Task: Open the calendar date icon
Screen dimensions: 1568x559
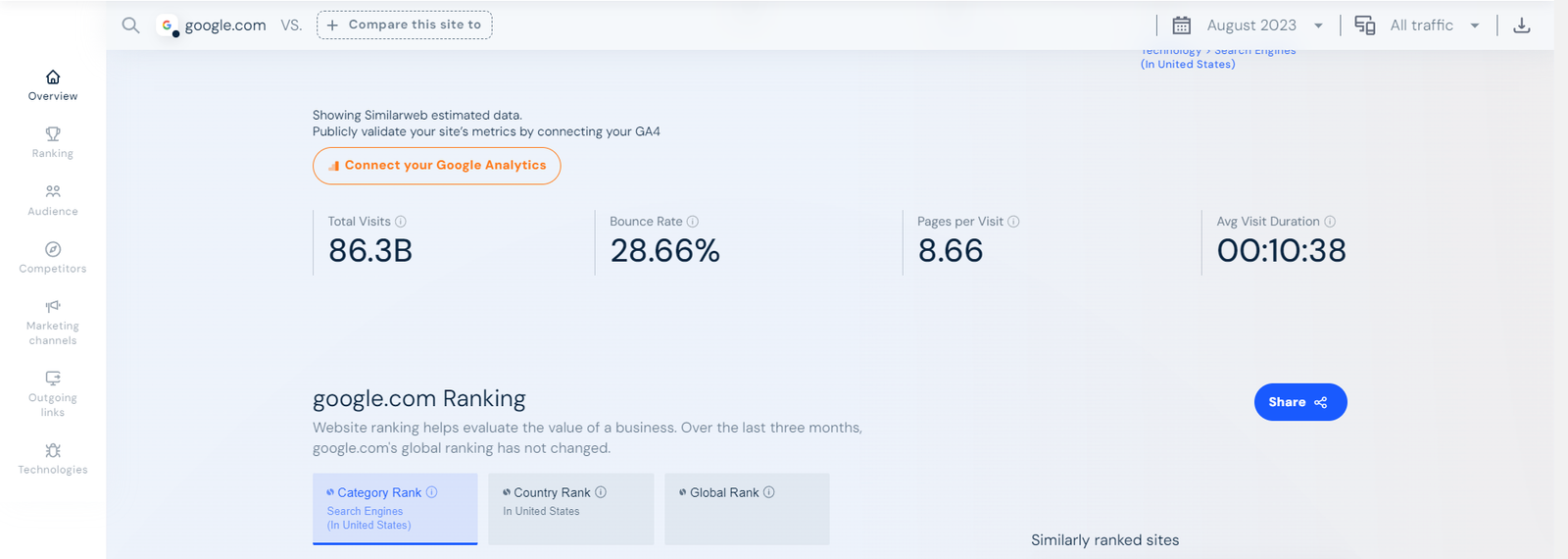Action: tap(1182, 25)
